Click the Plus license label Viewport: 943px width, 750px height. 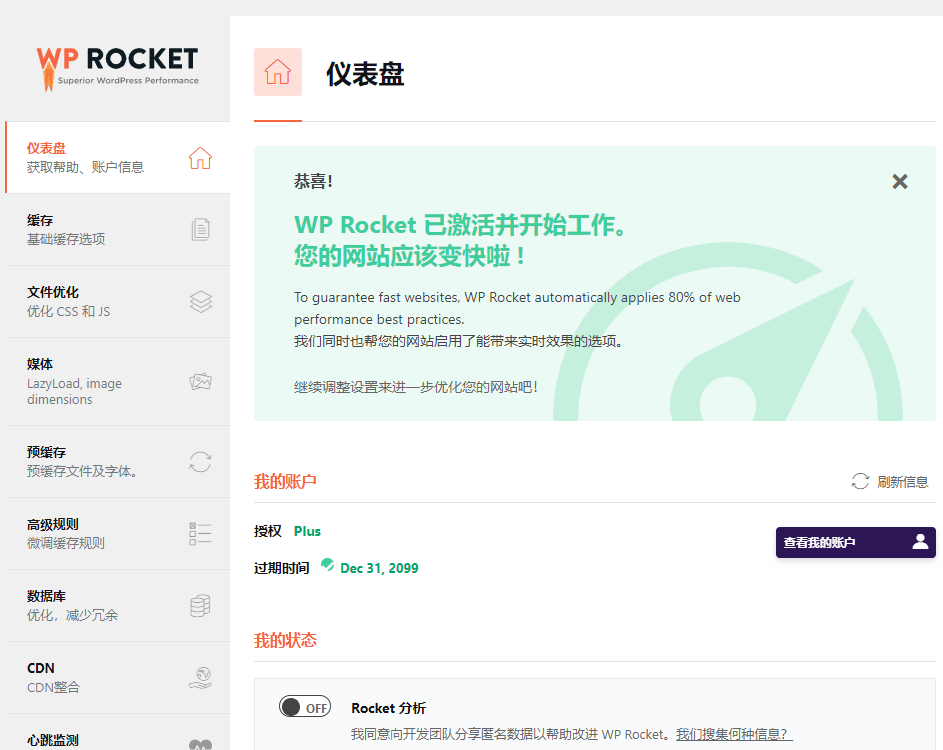[x=307, y=532]
